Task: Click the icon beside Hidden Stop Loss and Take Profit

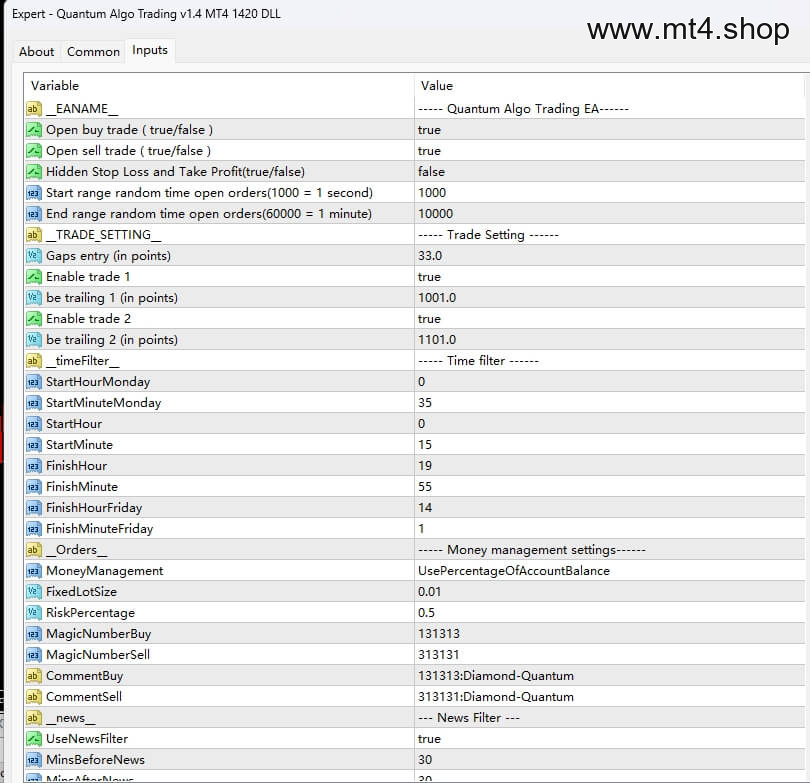Action: [34, 172]
